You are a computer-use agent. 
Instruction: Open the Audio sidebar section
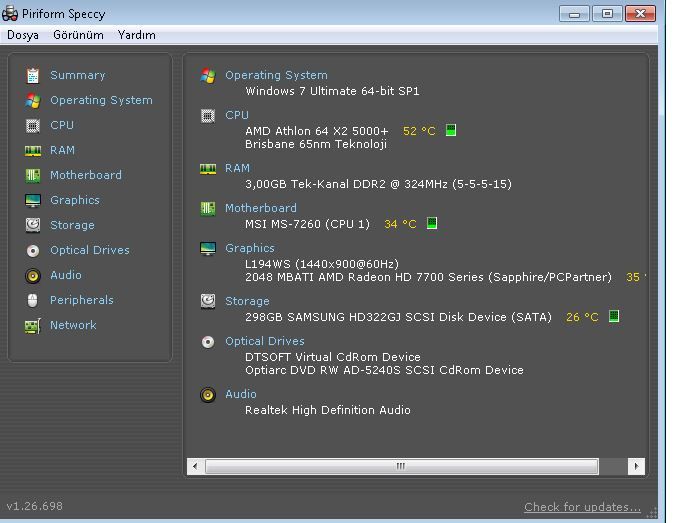pos(66,275)
